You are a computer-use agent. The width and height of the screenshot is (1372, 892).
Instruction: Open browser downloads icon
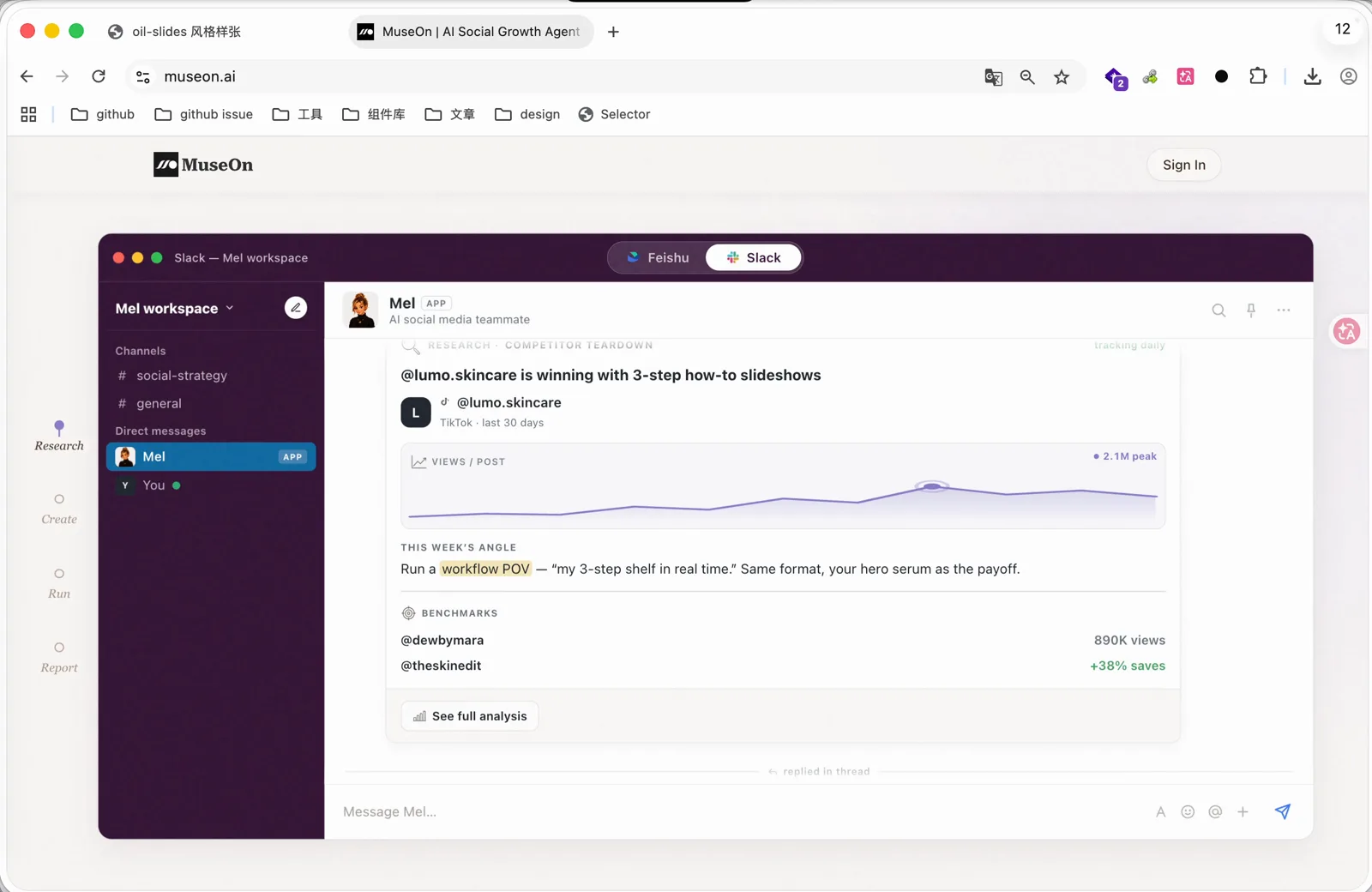click(1312, 76)
